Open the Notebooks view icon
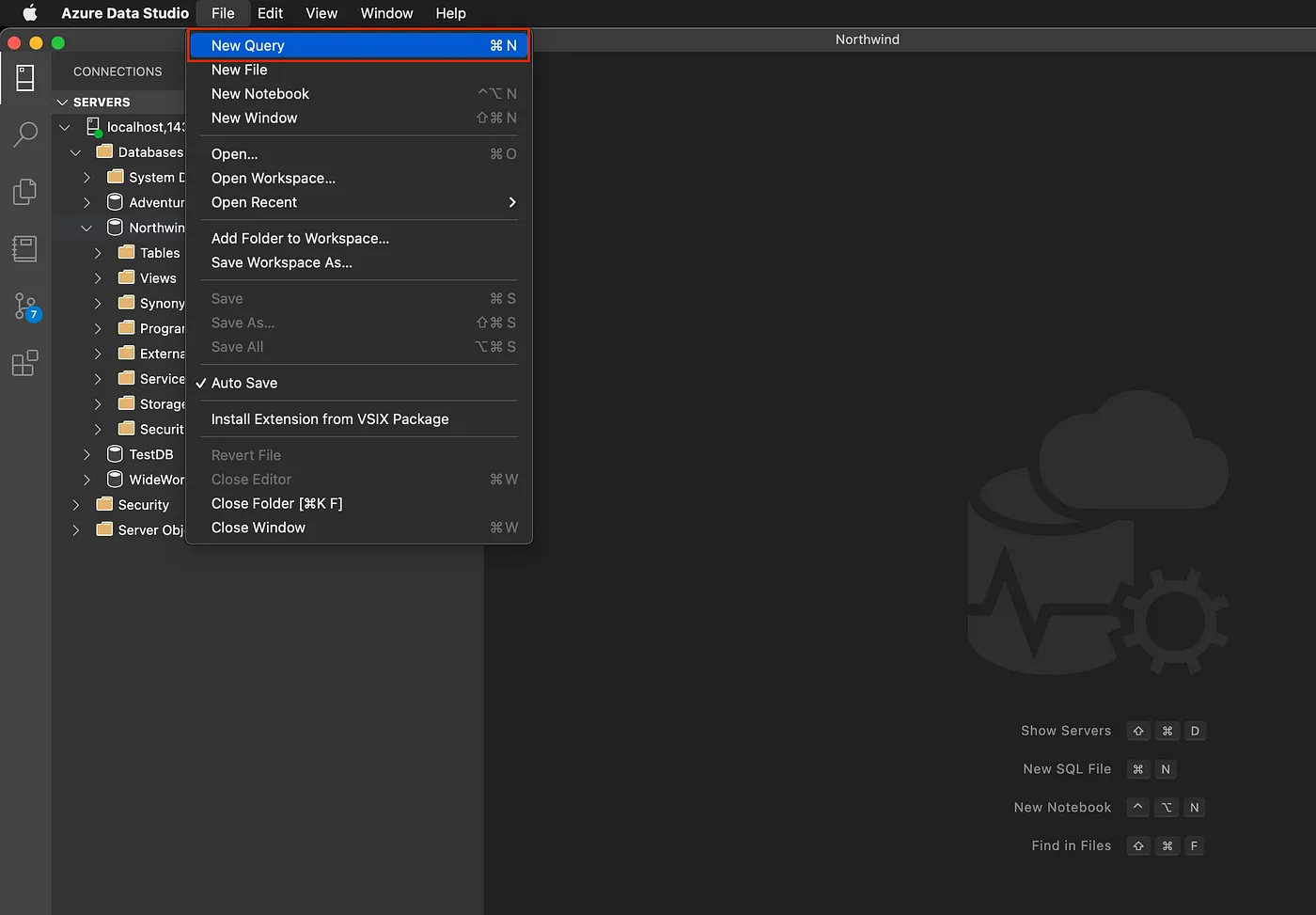 (x=25, y=249)
